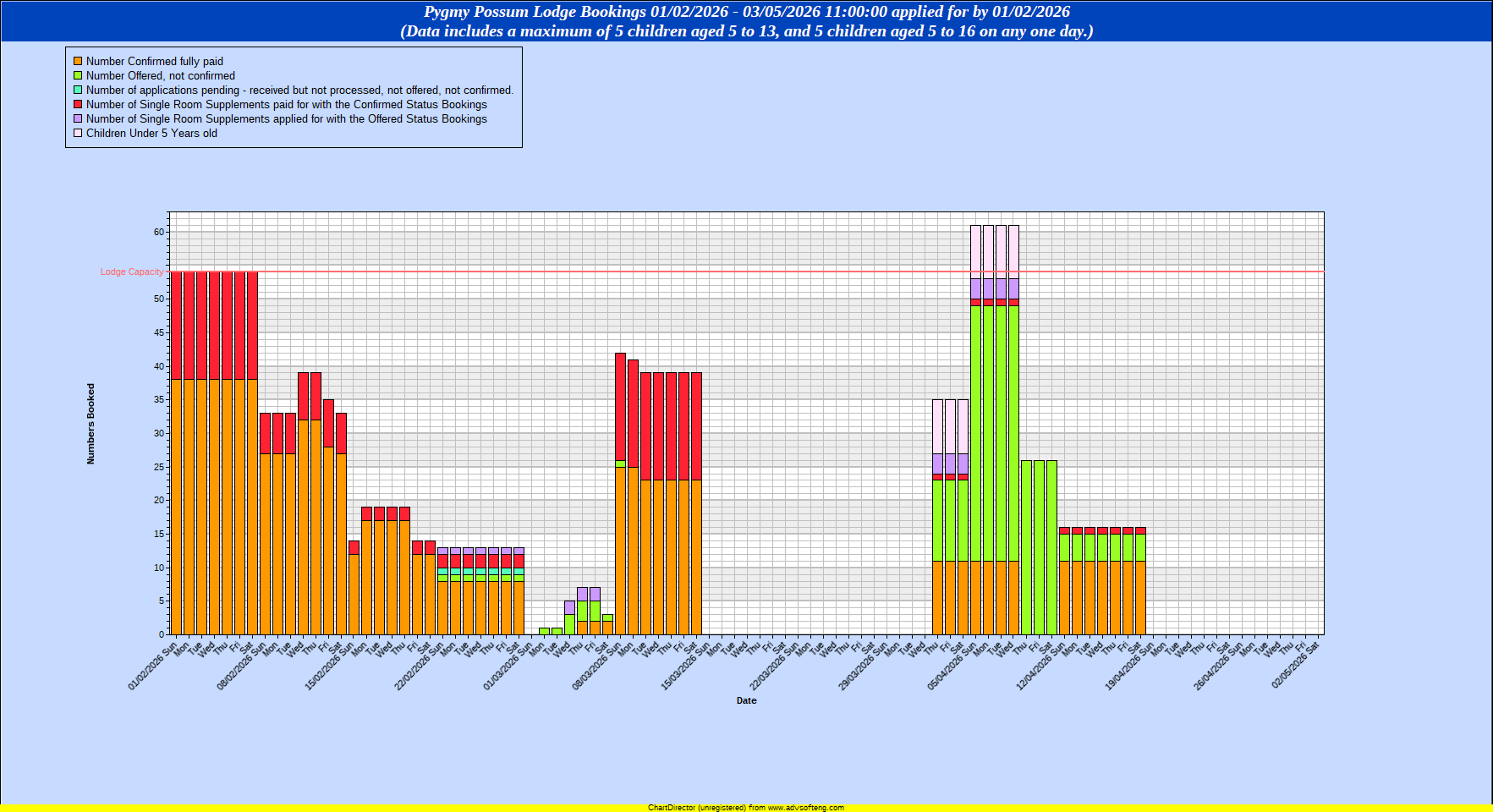Click the pale pink 'Children Under 5' legend swatch
Viewport: 1493px width, 812px height.
78,134
